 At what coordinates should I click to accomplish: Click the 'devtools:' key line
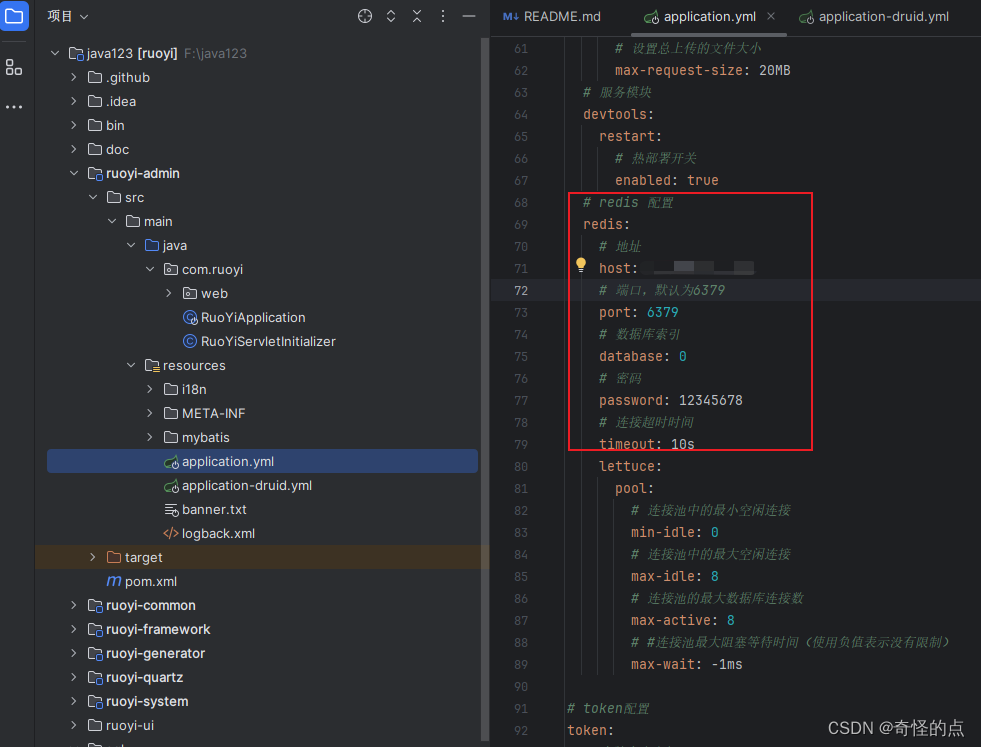[619, 114]
